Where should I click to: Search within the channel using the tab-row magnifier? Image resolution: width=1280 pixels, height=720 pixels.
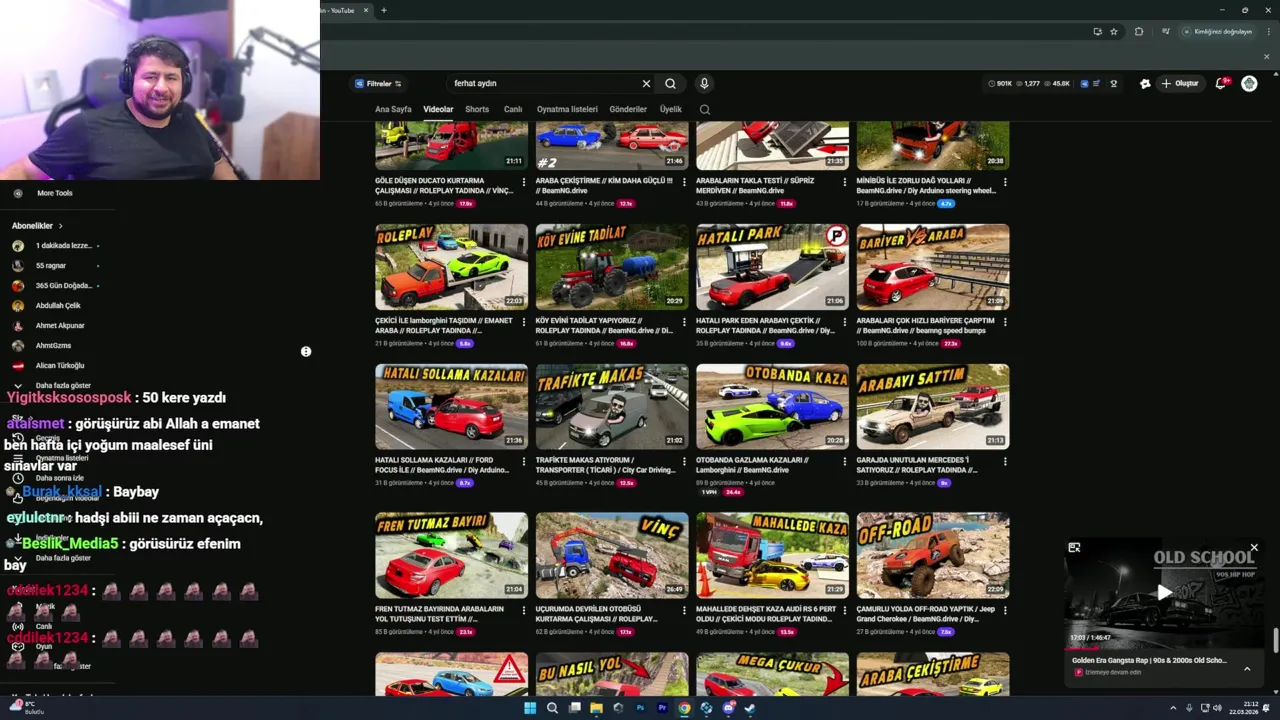tap(705, 109)
